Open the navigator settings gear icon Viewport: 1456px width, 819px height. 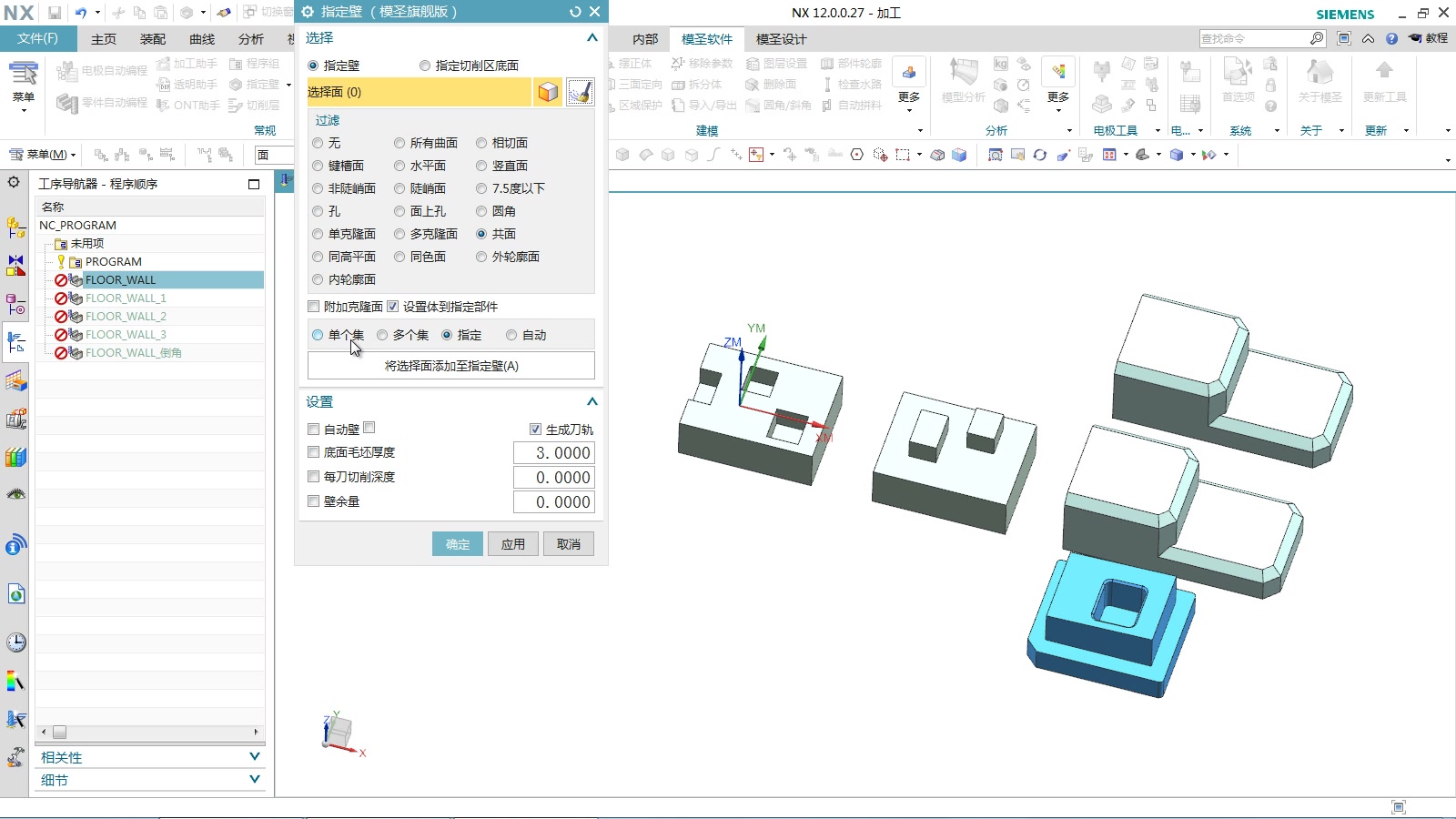coord(14,182)
